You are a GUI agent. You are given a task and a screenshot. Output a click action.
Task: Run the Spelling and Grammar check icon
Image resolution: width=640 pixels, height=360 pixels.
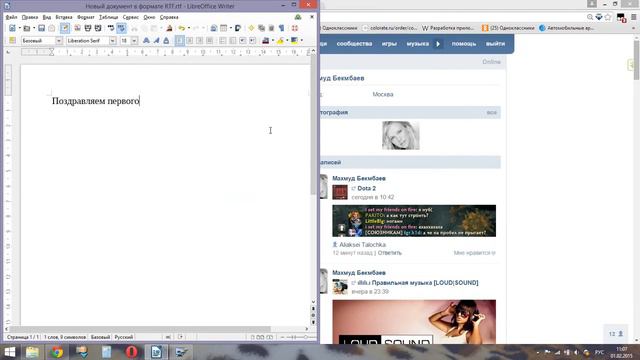[x=111, y=28]
